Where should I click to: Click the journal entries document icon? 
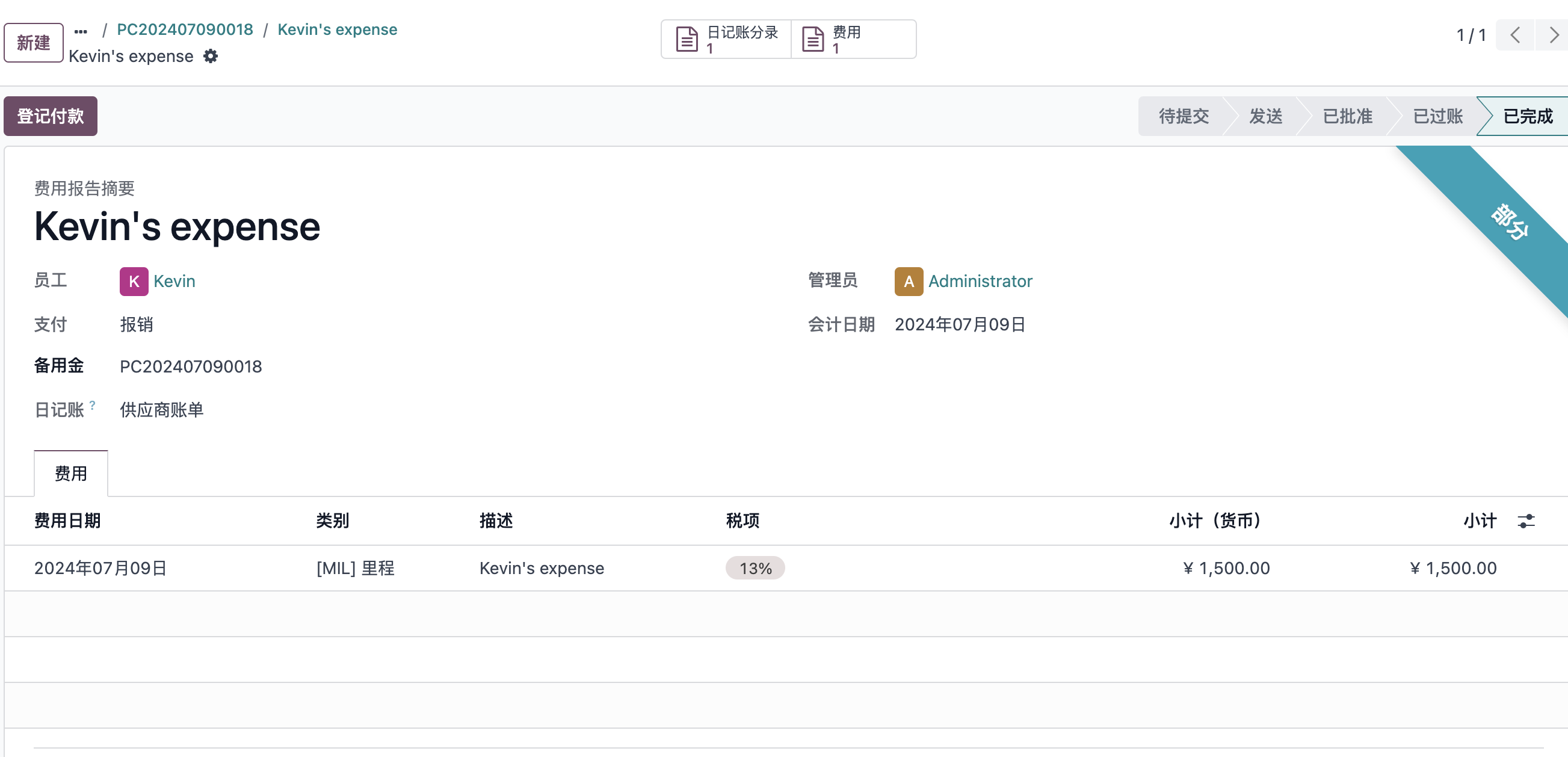click(687, 40)
